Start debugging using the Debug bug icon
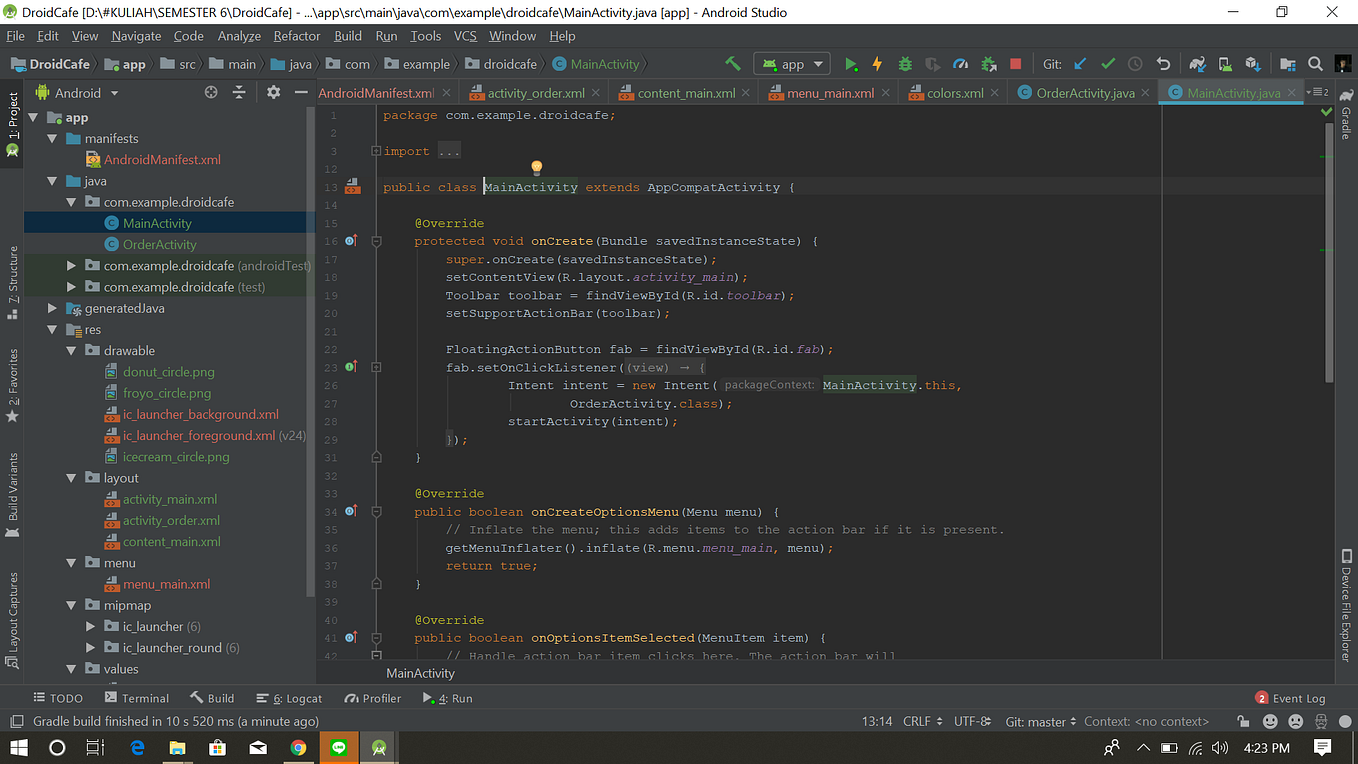This screenshot has width=1358, height=764. coord(904,63)
